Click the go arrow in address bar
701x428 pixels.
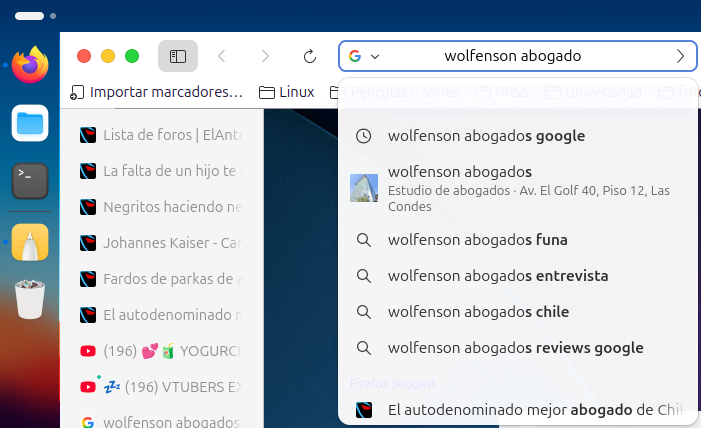680,56
